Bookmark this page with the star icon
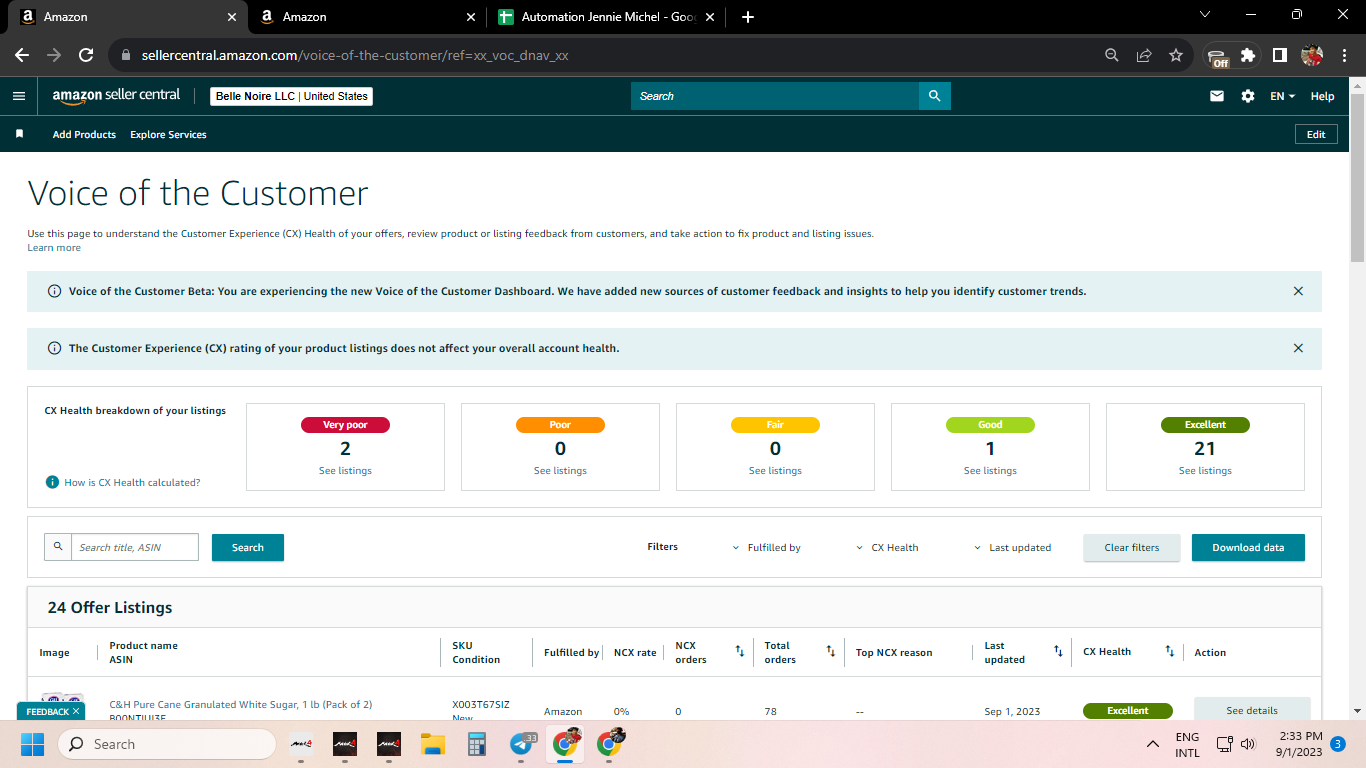Screen dimensions: 1366x768 [x=1176, y=55]
